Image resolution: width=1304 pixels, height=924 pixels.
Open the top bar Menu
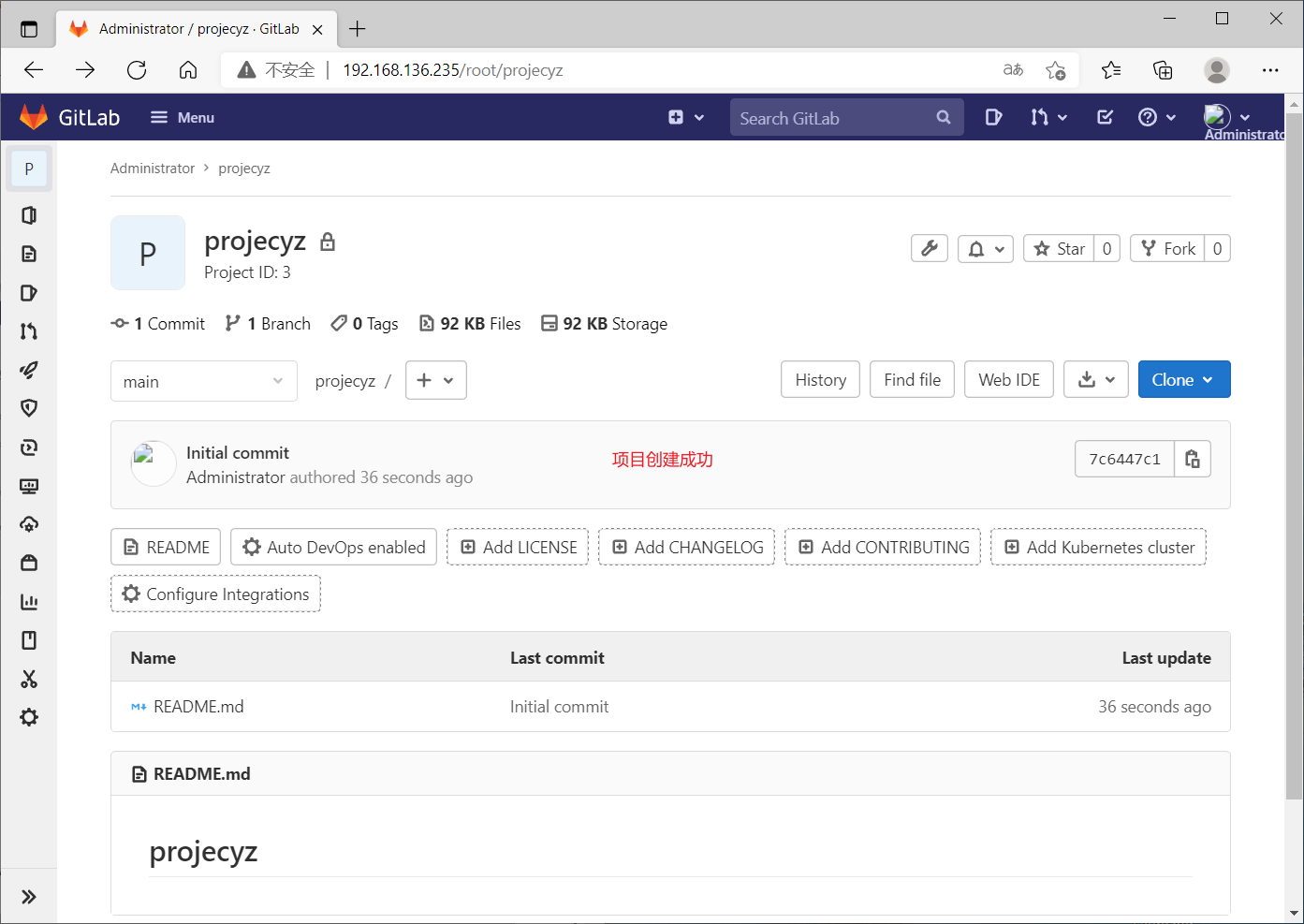point(183,117)
